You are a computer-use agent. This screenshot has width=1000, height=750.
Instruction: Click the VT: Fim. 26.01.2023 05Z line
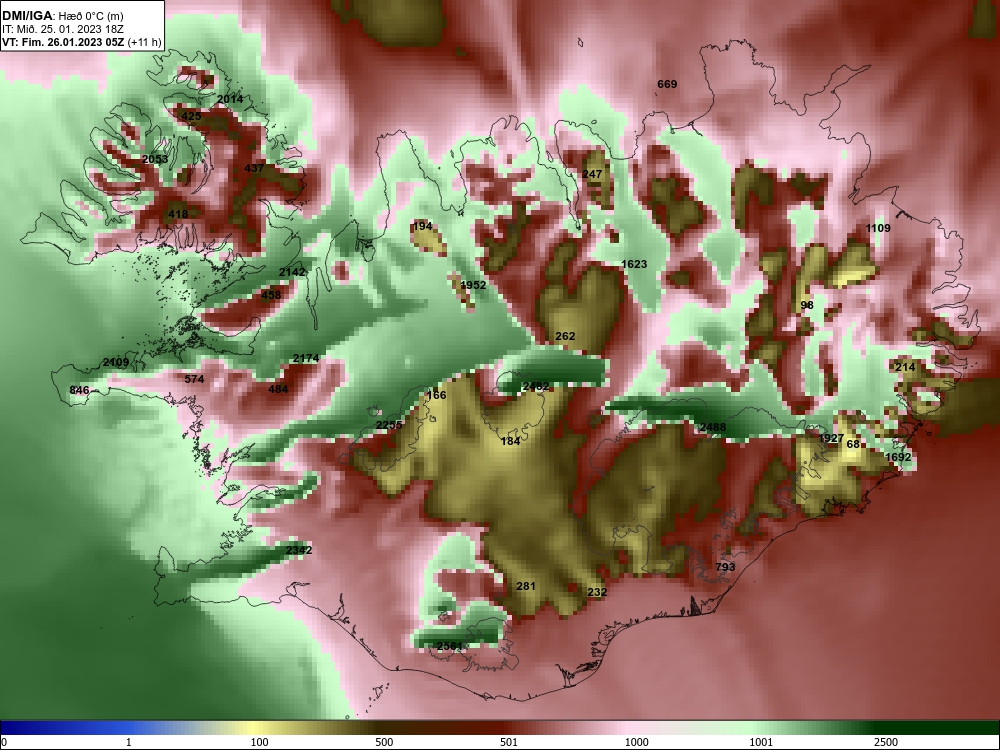click(x=82, y=43)
